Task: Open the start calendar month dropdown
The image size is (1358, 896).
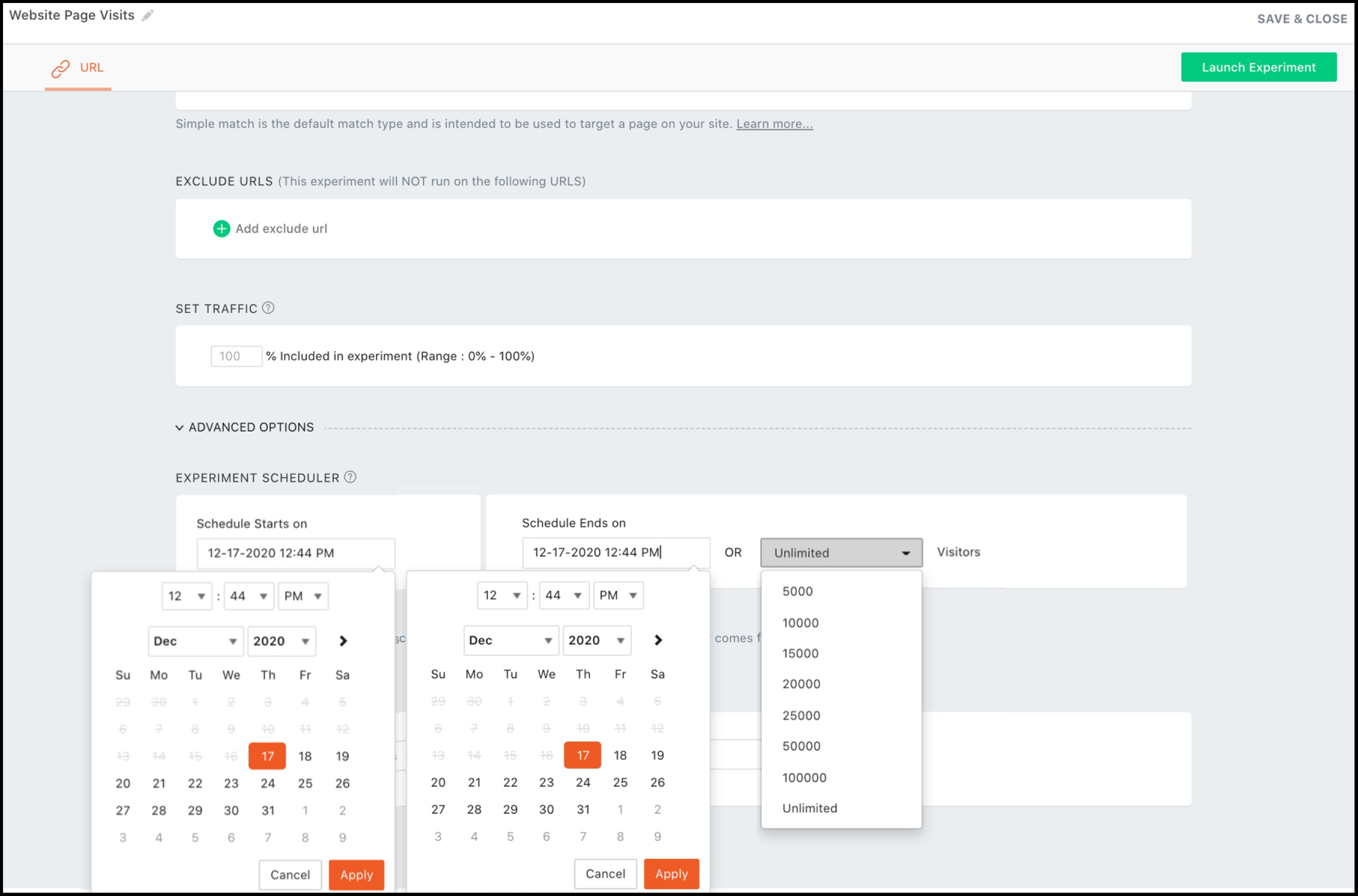Action: 195,641
